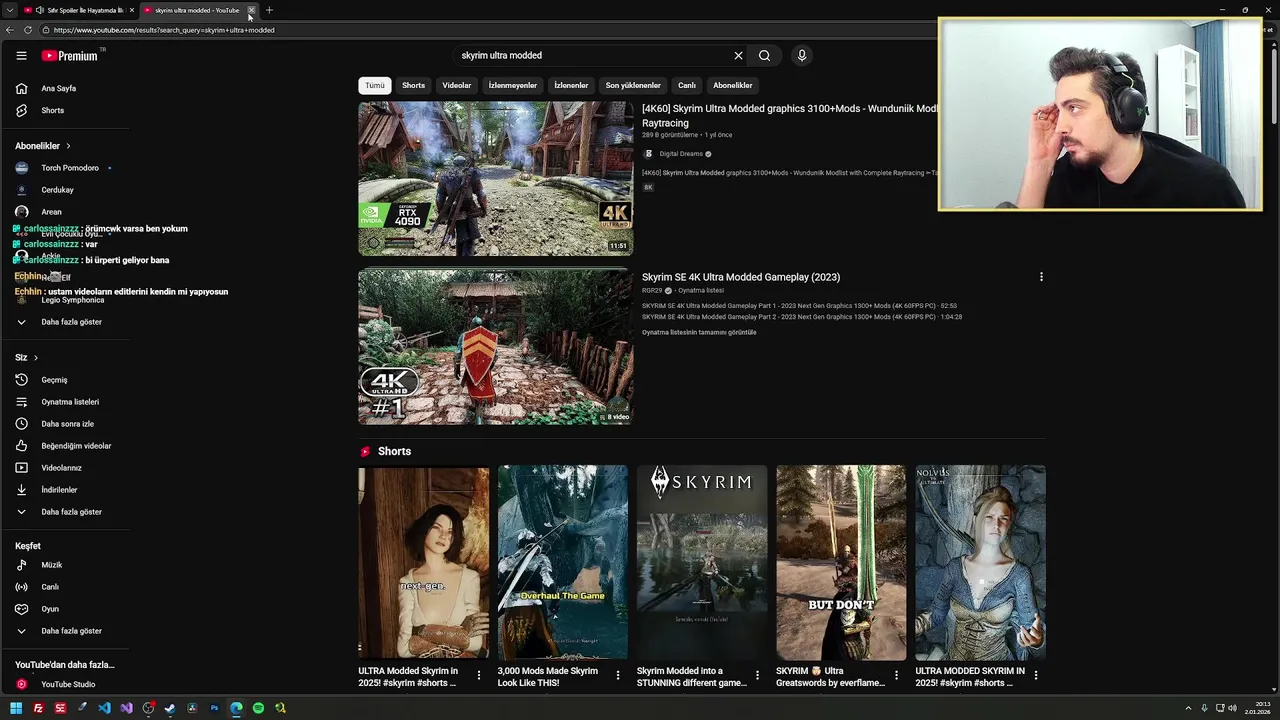Expand the Siz section chevron
Screen dimensions: 1280x720
36,358
